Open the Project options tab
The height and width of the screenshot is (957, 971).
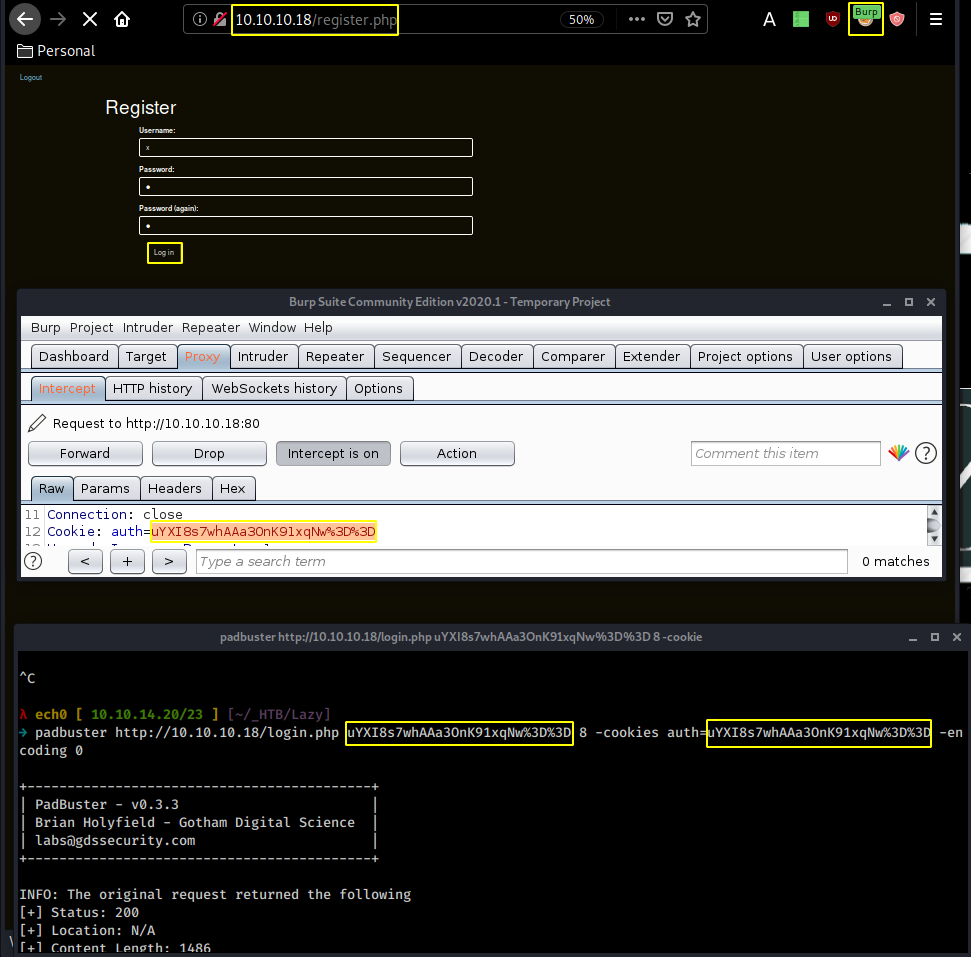point(745,356)
